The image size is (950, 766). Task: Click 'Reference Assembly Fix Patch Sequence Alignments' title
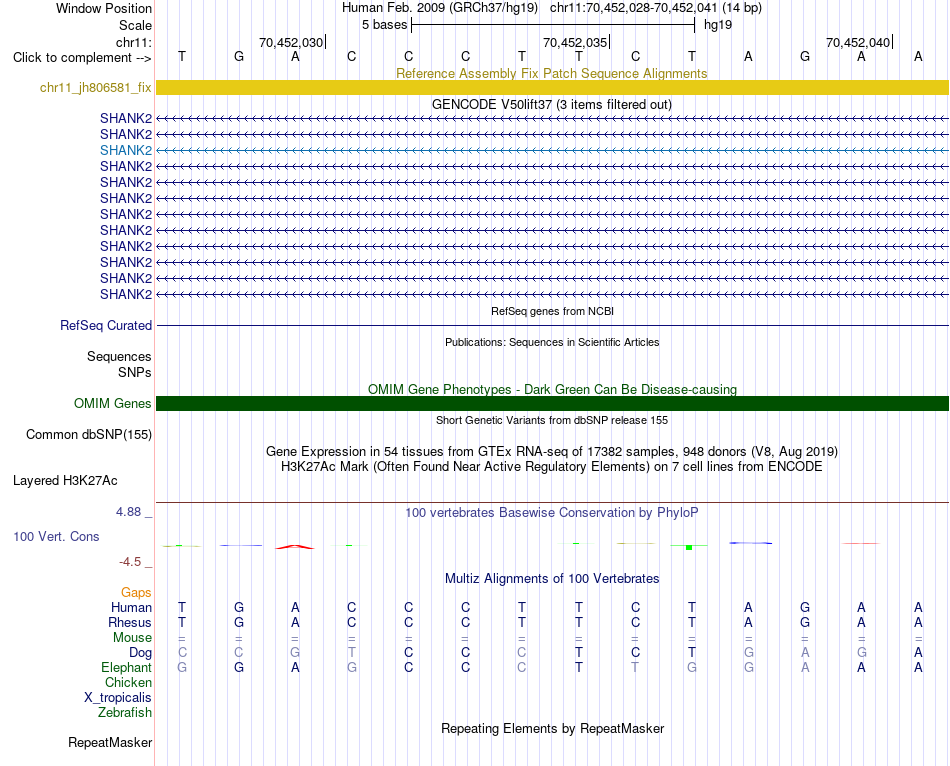click(551, 73)
